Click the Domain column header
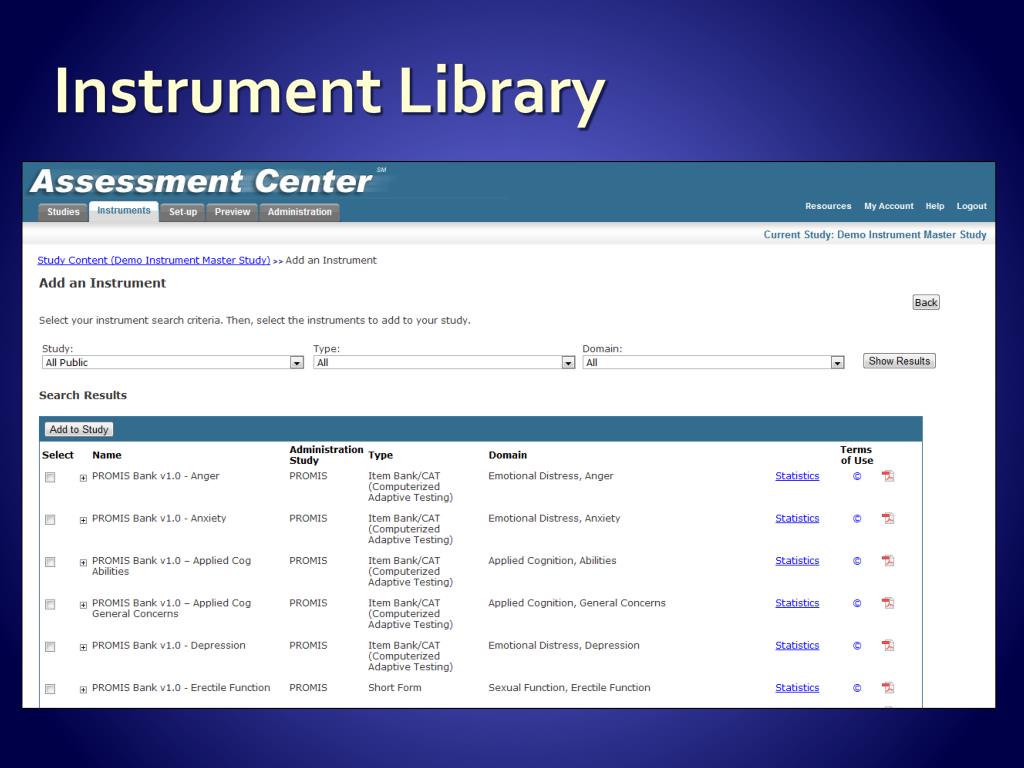This screenshot has height=768, width=1024. coord(507,455)
